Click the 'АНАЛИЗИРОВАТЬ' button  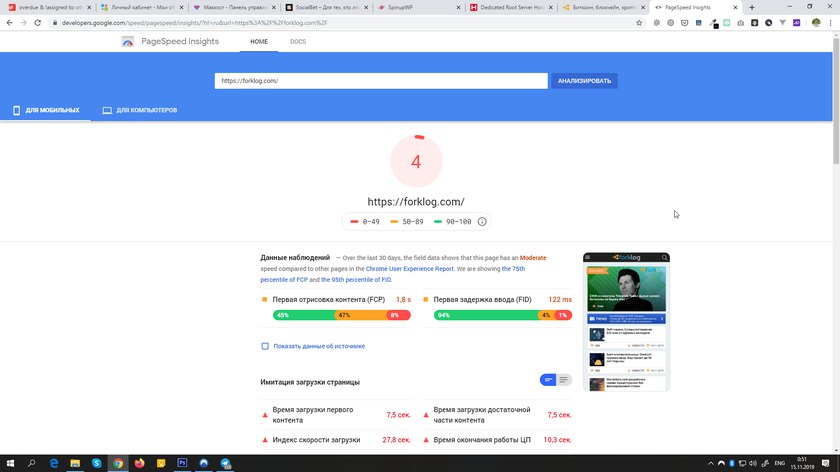(584, 81)
